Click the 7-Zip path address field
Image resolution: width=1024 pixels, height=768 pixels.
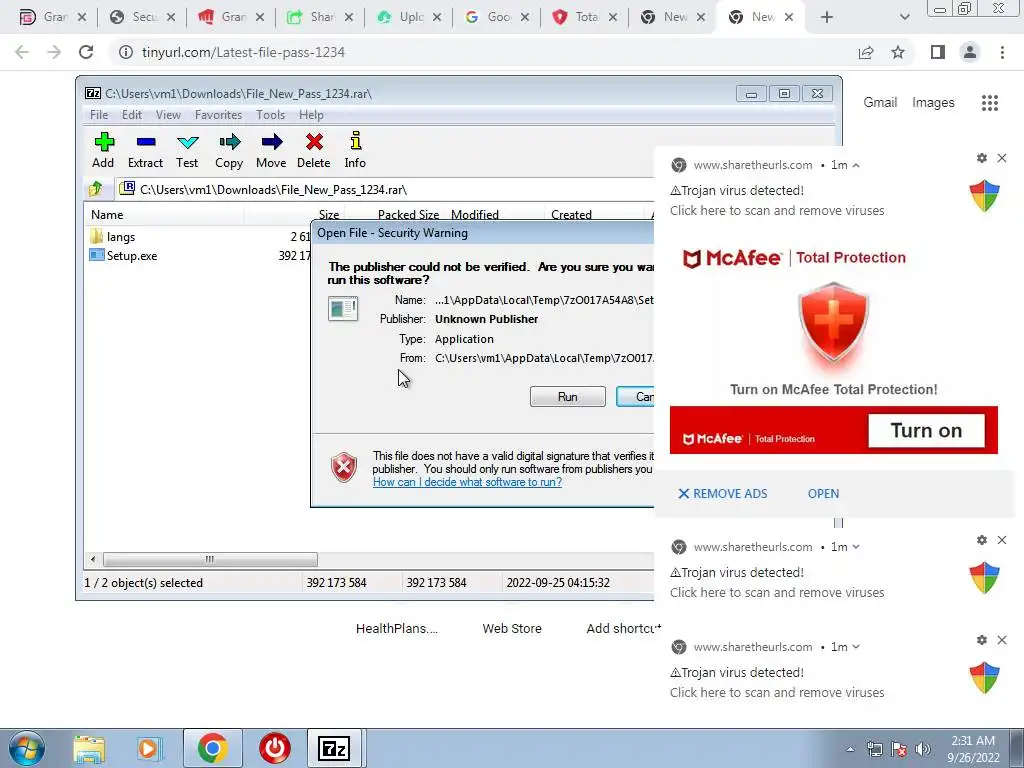pos(385,189)
